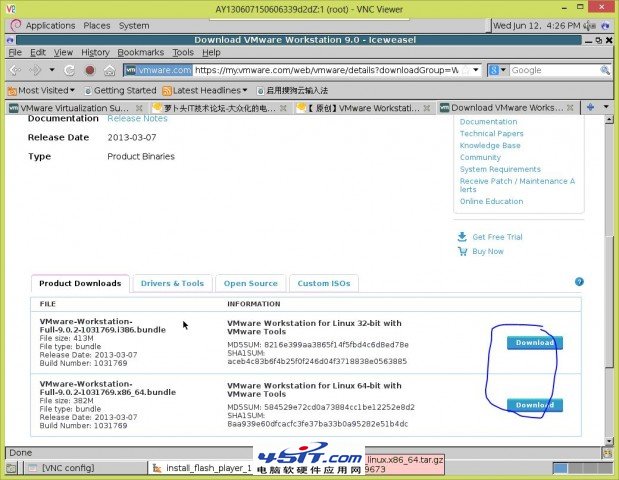Expand the Most Visited bookmarks folder
This screenshot has width=619, height=480.
tap(41, 90)
